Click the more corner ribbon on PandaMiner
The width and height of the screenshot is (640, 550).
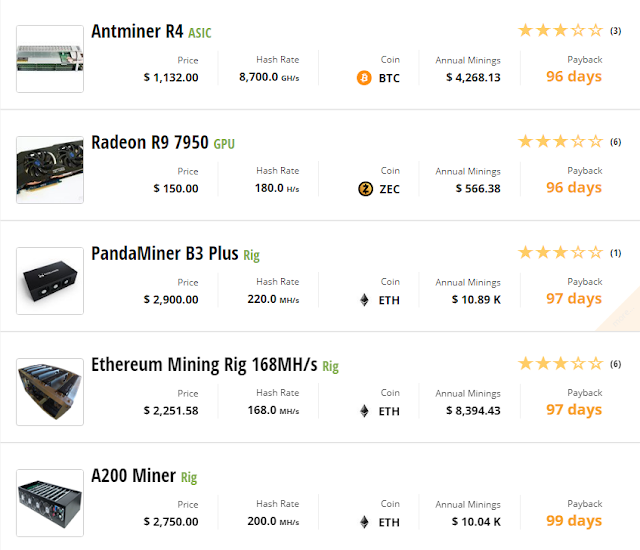click(623, 313)
